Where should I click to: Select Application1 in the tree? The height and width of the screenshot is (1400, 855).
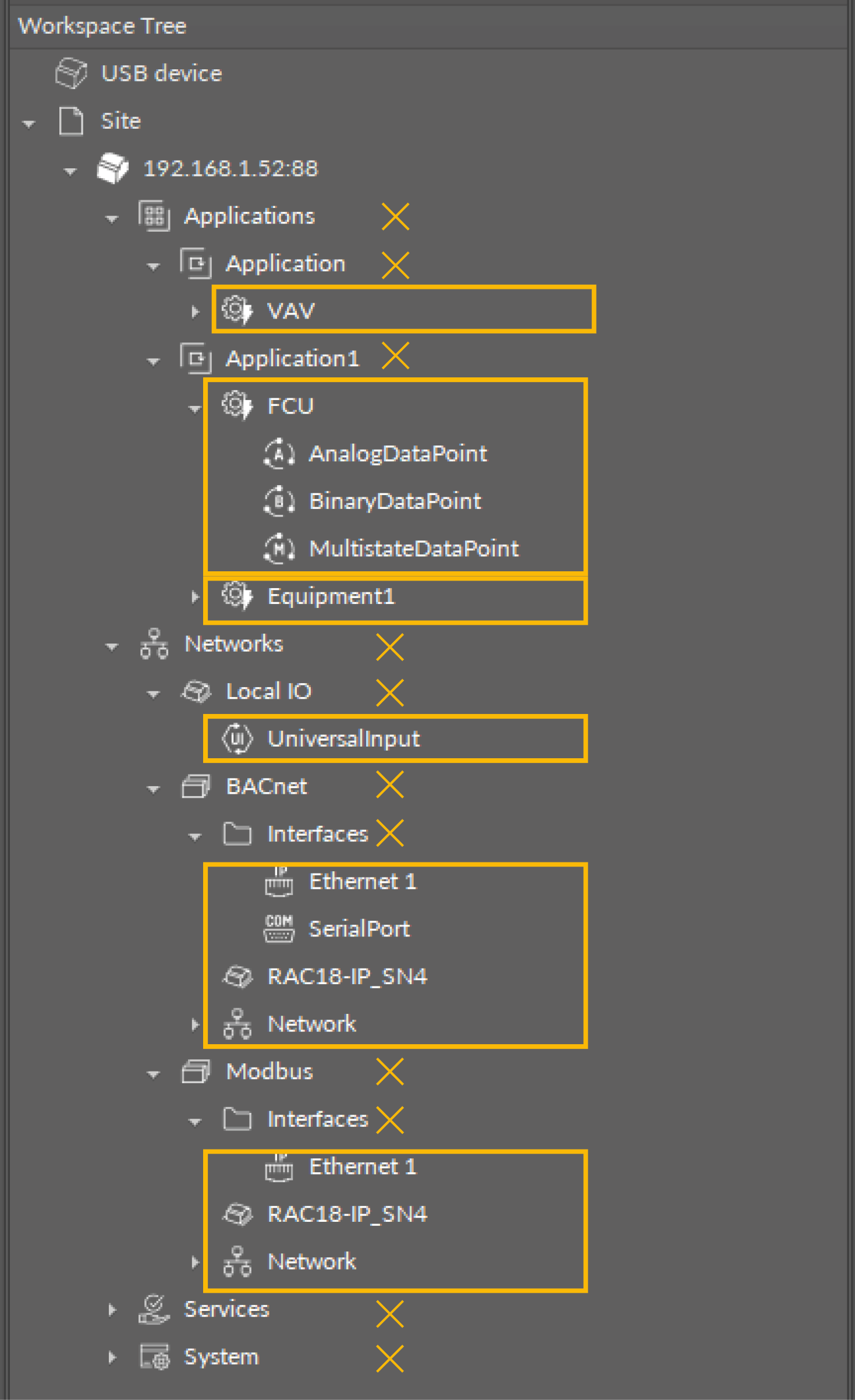click(x=292, y=359)
